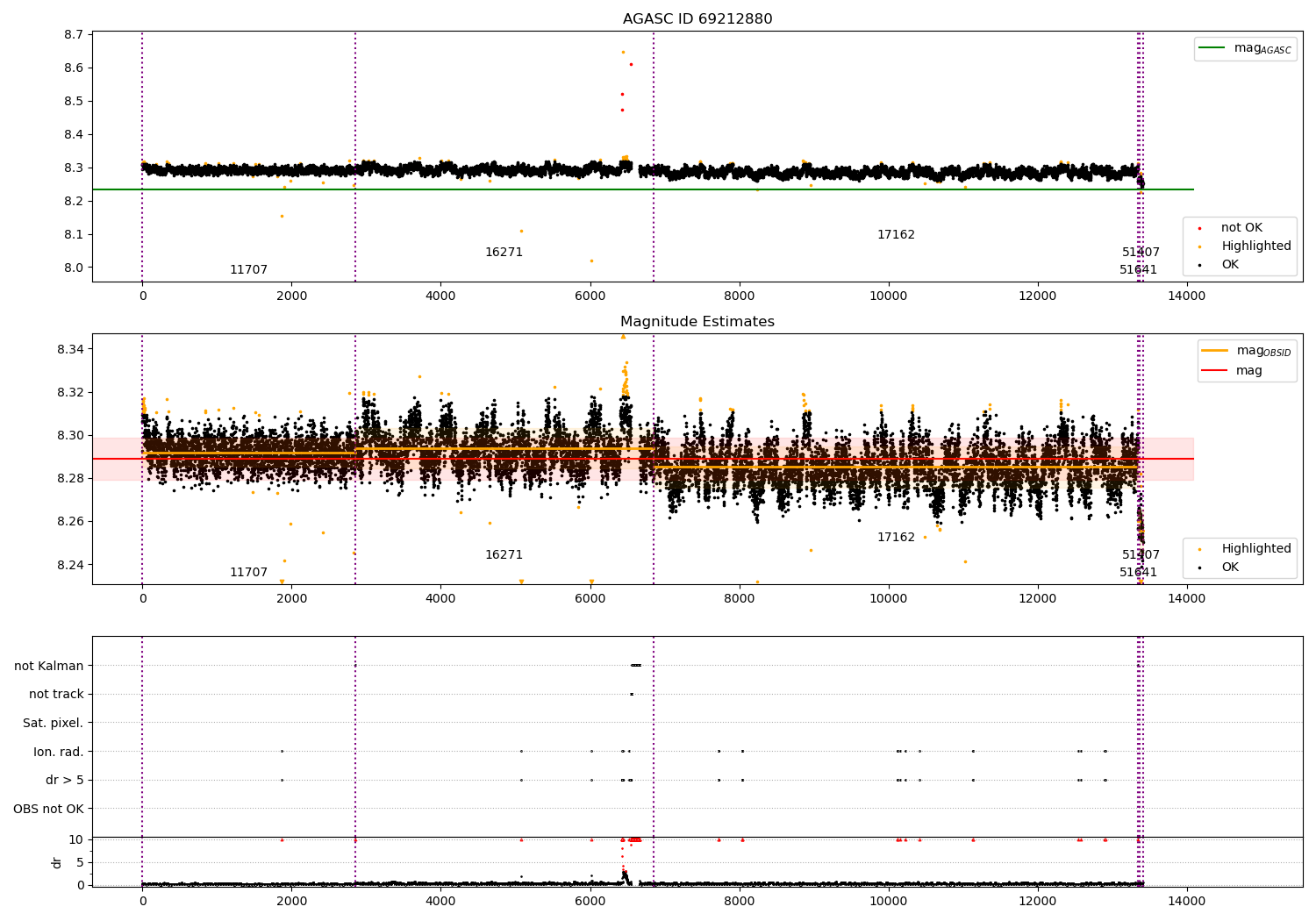Click the 12000 x-tick of the AGASC plot
Screen dimensions: 1316x921
pyautogui.click(x=1038, y=296)
